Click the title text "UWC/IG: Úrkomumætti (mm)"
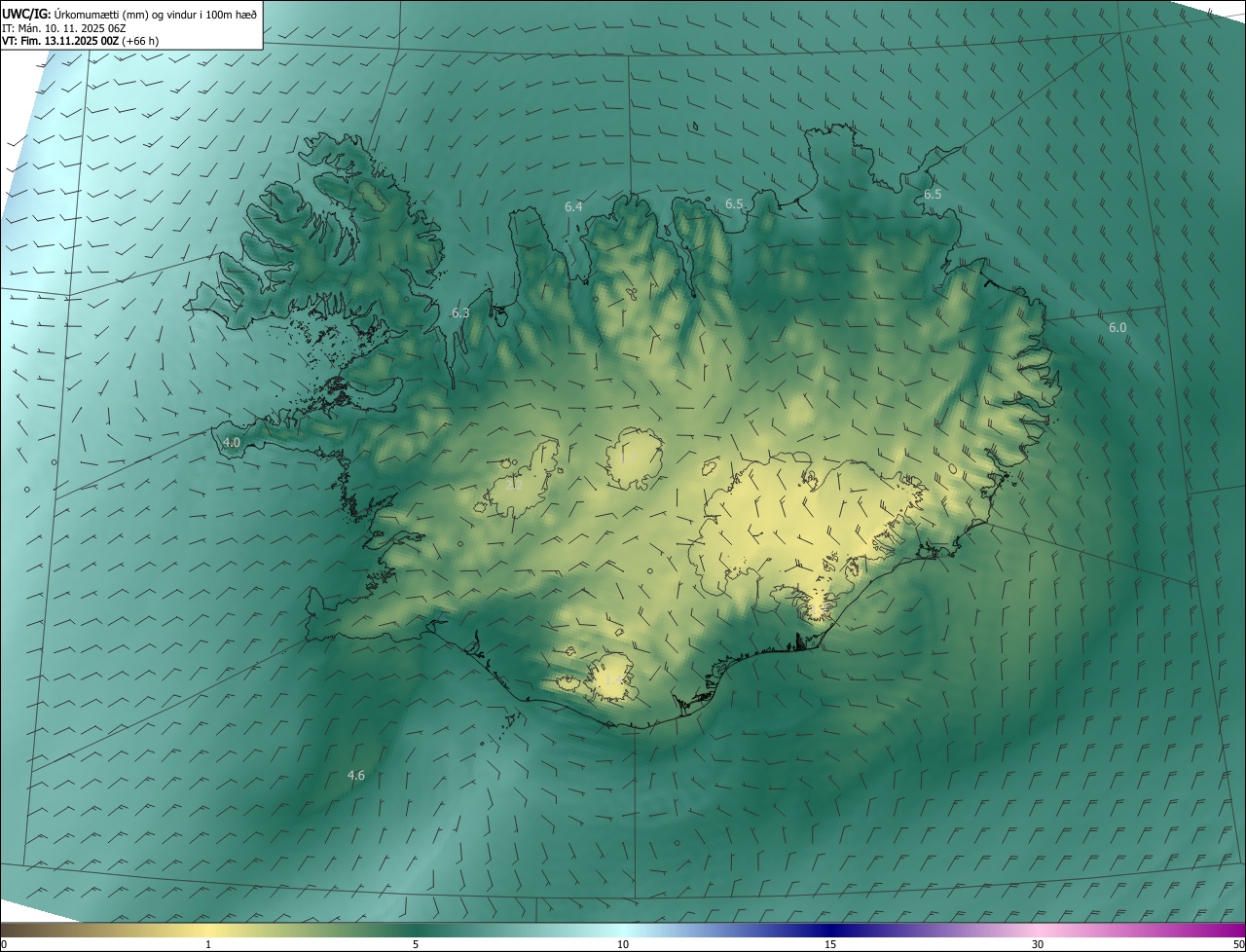The image size is (1246, 952). coord(76,14)
